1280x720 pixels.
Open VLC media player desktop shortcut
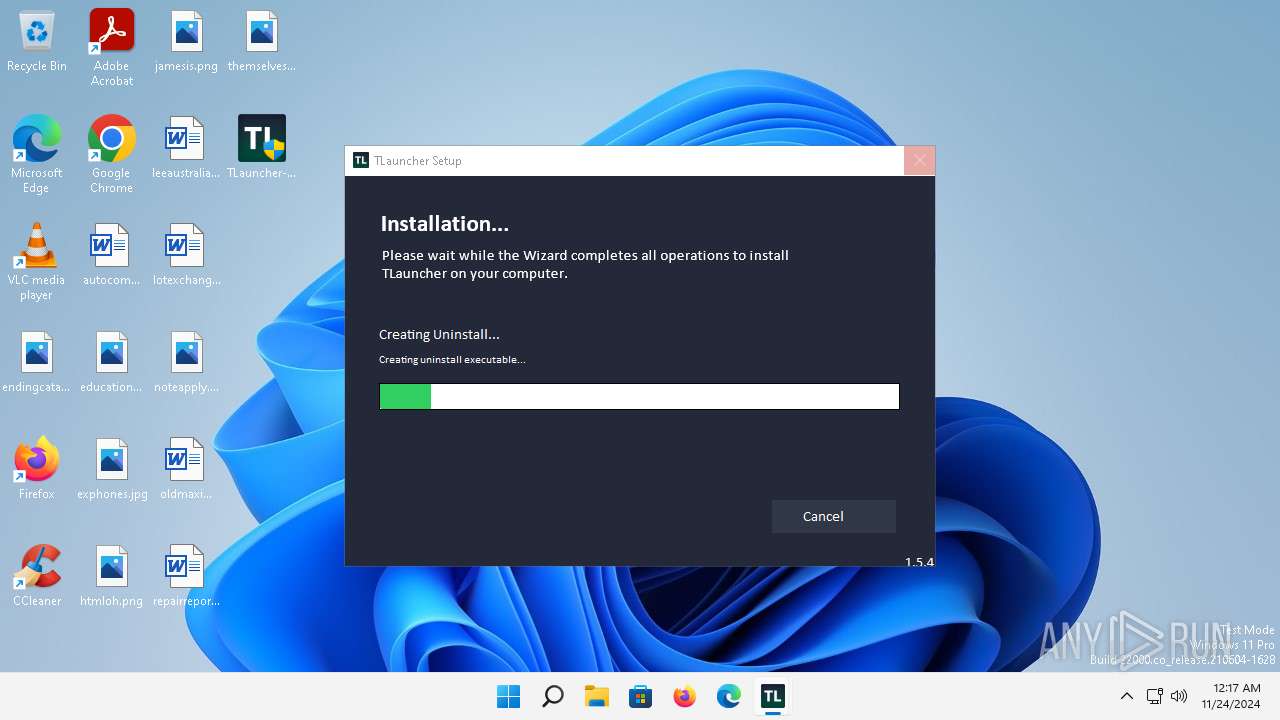coord(37,261)
